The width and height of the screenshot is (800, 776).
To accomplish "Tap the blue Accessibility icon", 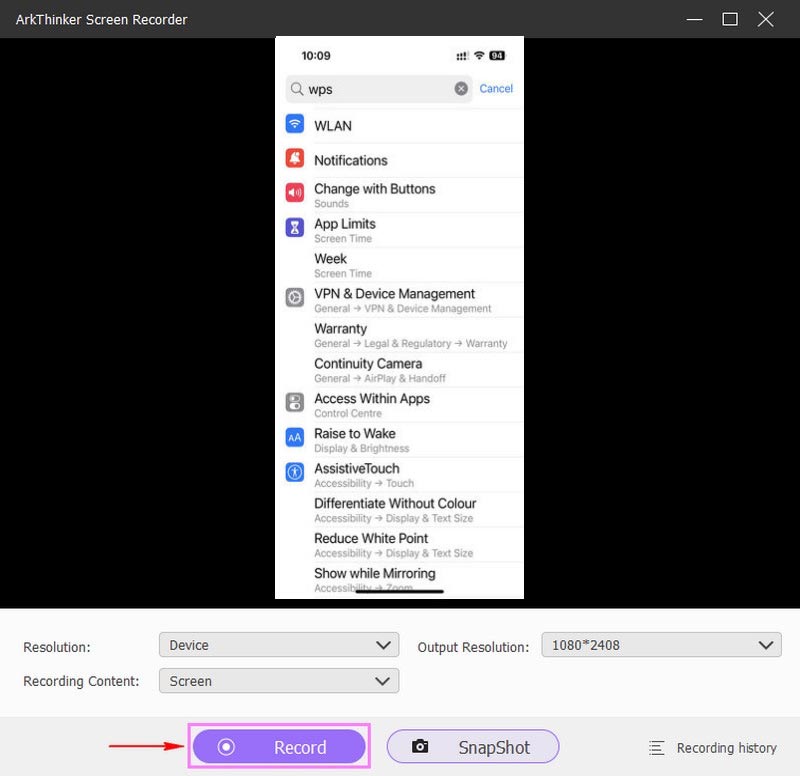I will 295,472.
